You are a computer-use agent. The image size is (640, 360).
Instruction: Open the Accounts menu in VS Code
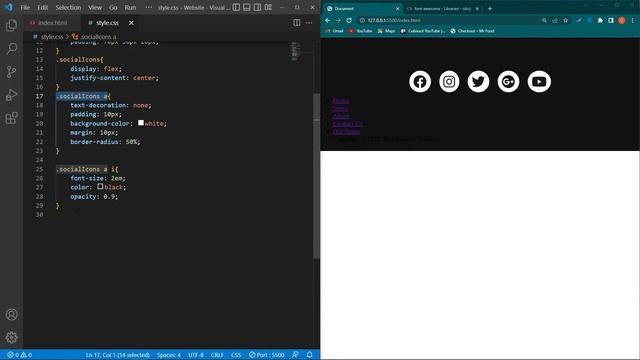click(11, 314)
